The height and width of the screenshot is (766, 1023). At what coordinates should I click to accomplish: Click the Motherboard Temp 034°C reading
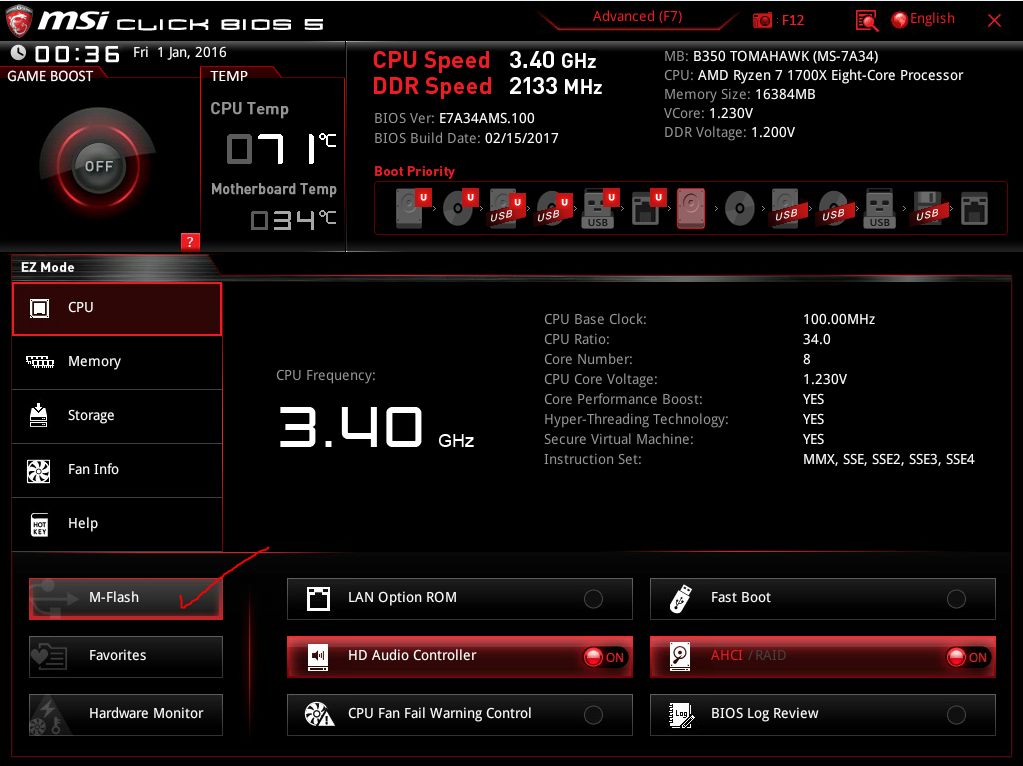(294, 219)
